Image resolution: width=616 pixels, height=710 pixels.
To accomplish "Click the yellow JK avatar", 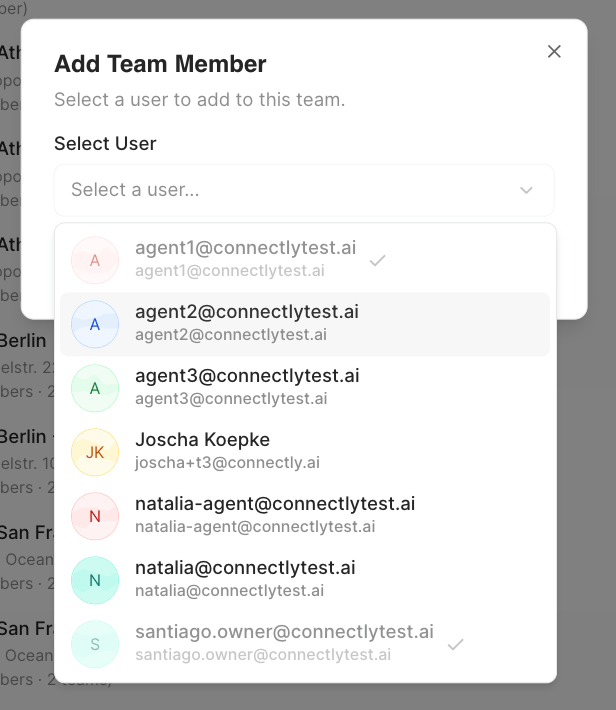I will click(95, 452).
